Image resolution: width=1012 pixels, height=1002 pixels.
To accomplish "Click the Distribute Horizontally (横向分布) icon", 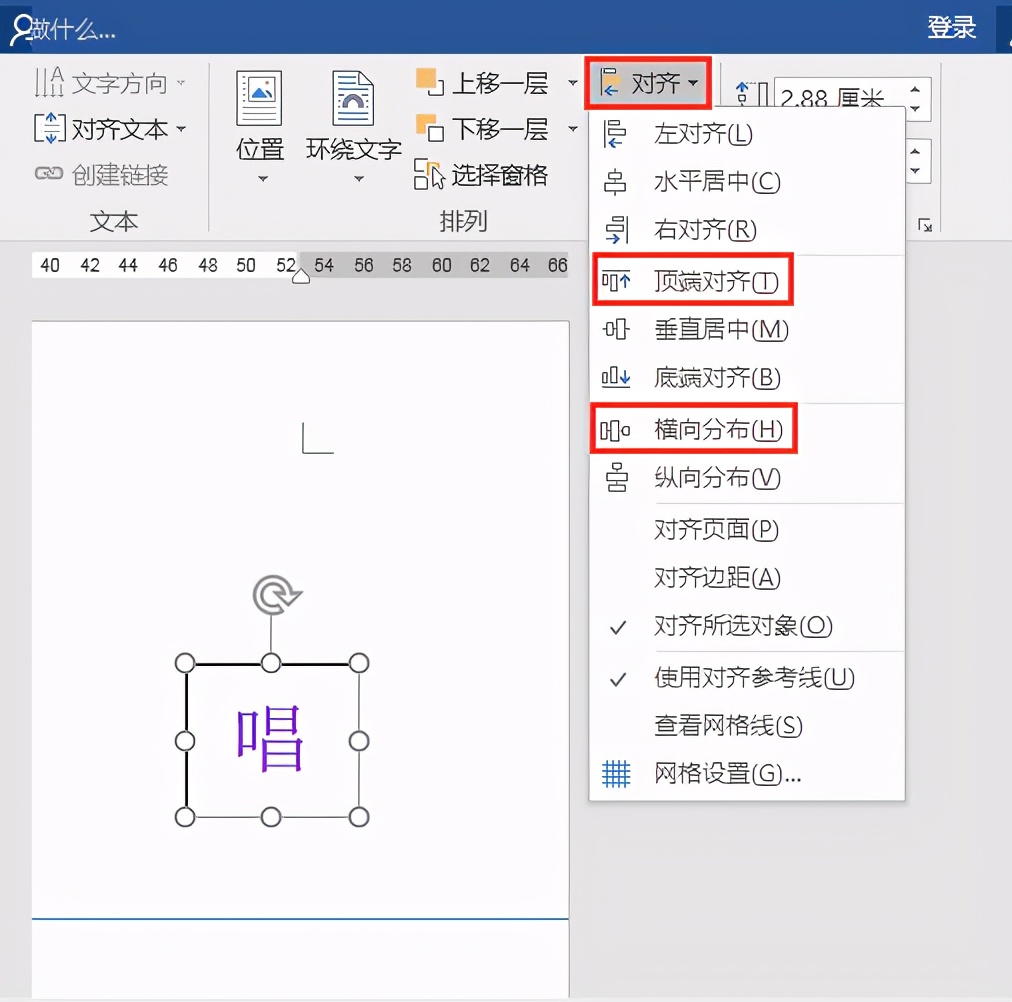I will (x=615, y=430).
